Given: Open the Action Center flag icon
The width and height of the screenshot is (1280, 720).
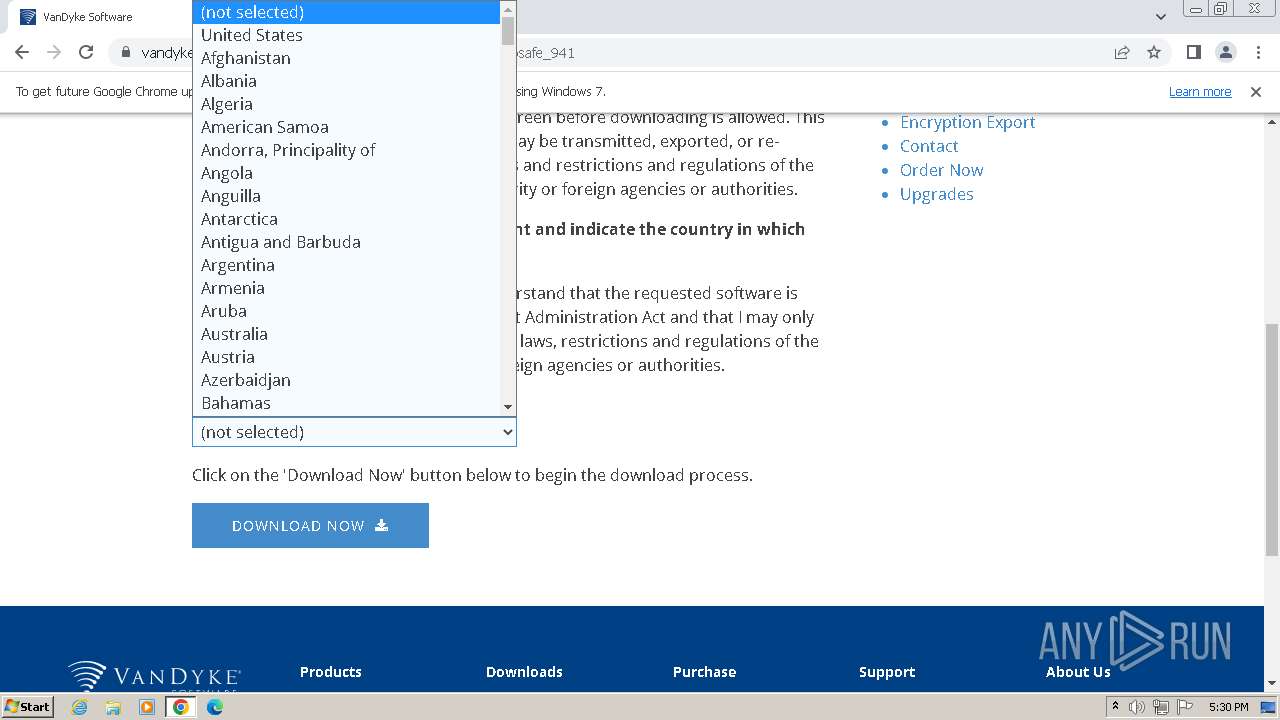Looking at the screenshot, I should click(1185, 707).
